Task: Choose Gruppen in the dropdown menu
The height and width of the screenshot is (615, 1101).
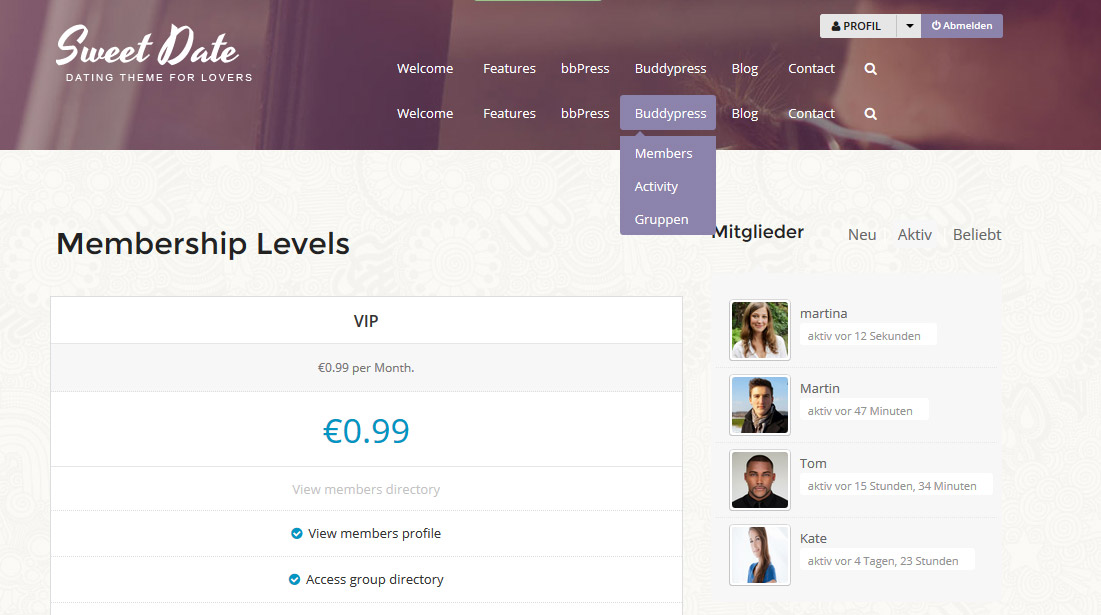Action: click(661, 219)
